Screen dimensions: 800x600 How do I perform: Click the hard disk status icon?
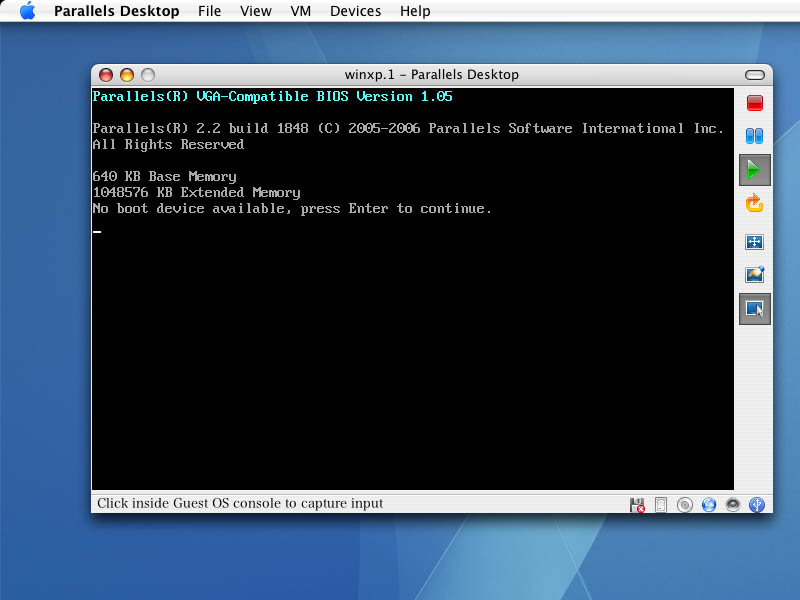[660, 505]
